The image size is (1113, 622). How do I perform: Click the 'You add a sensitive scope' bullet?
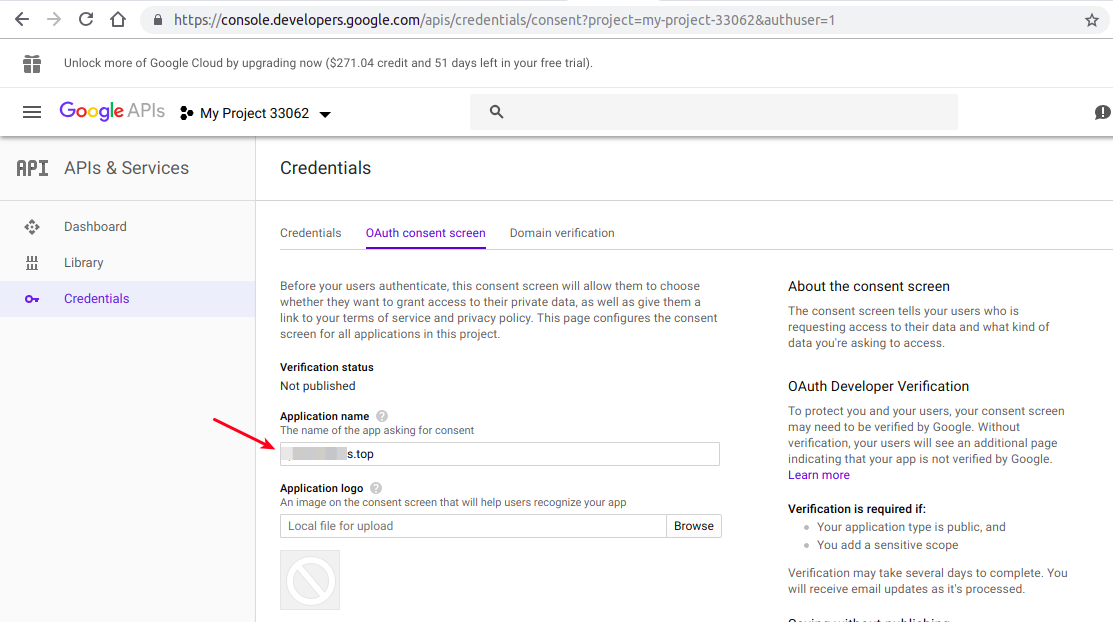(887, 545)
